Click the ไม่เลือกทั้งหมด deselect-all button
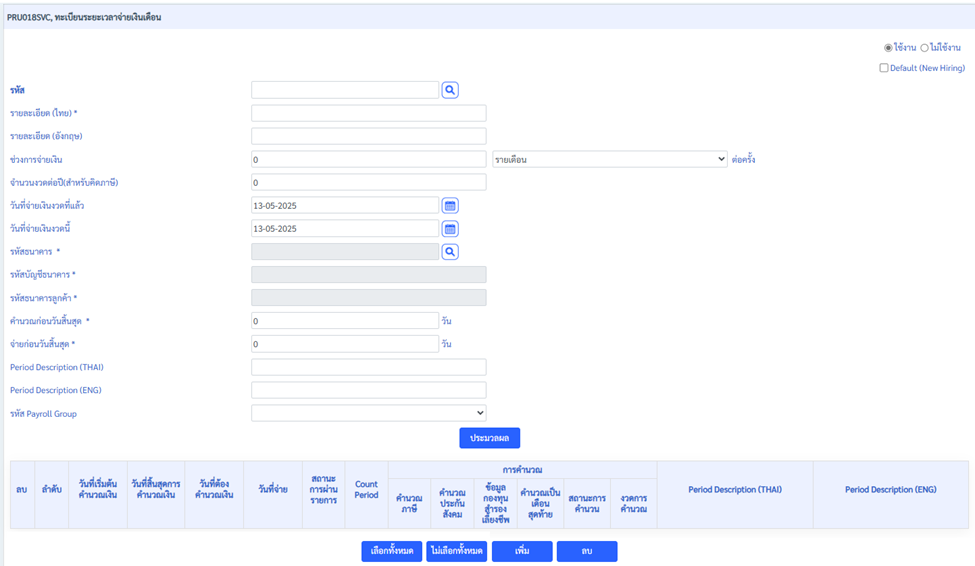The width and height of the screenshot is (975, 566). pos(456,551)
